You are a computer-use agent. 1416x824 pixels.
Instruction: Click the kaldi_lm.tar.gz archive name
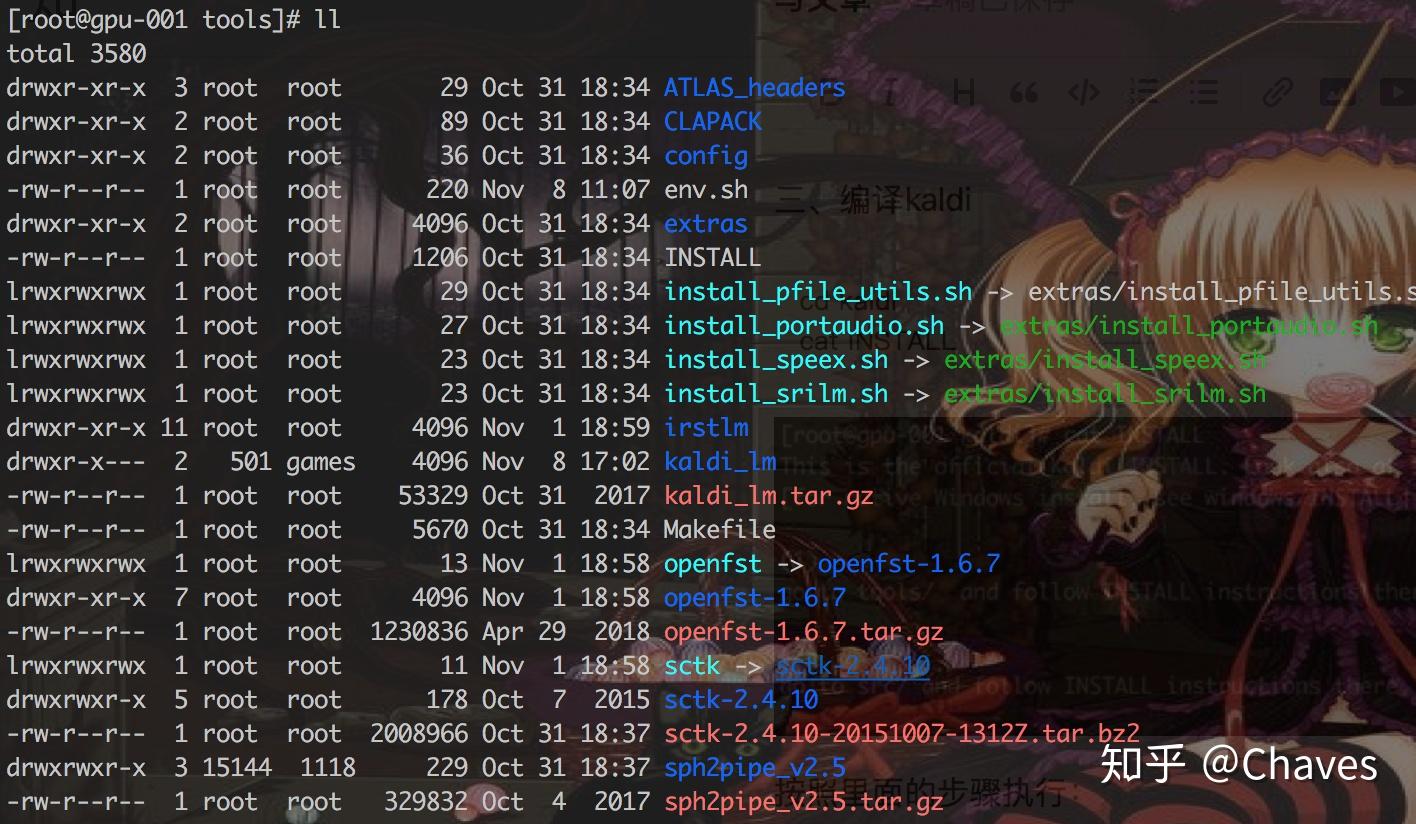(768, 496)
